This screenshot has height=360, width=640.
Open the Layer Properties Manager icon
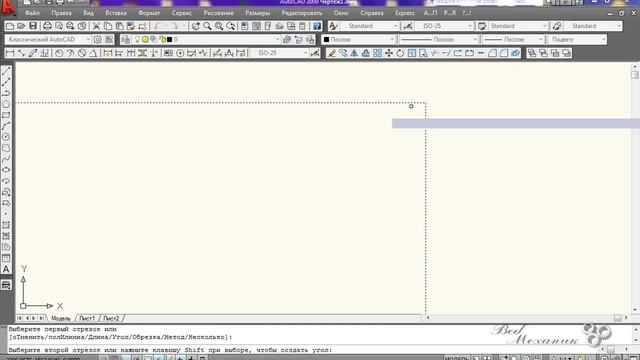coord(126,40)
